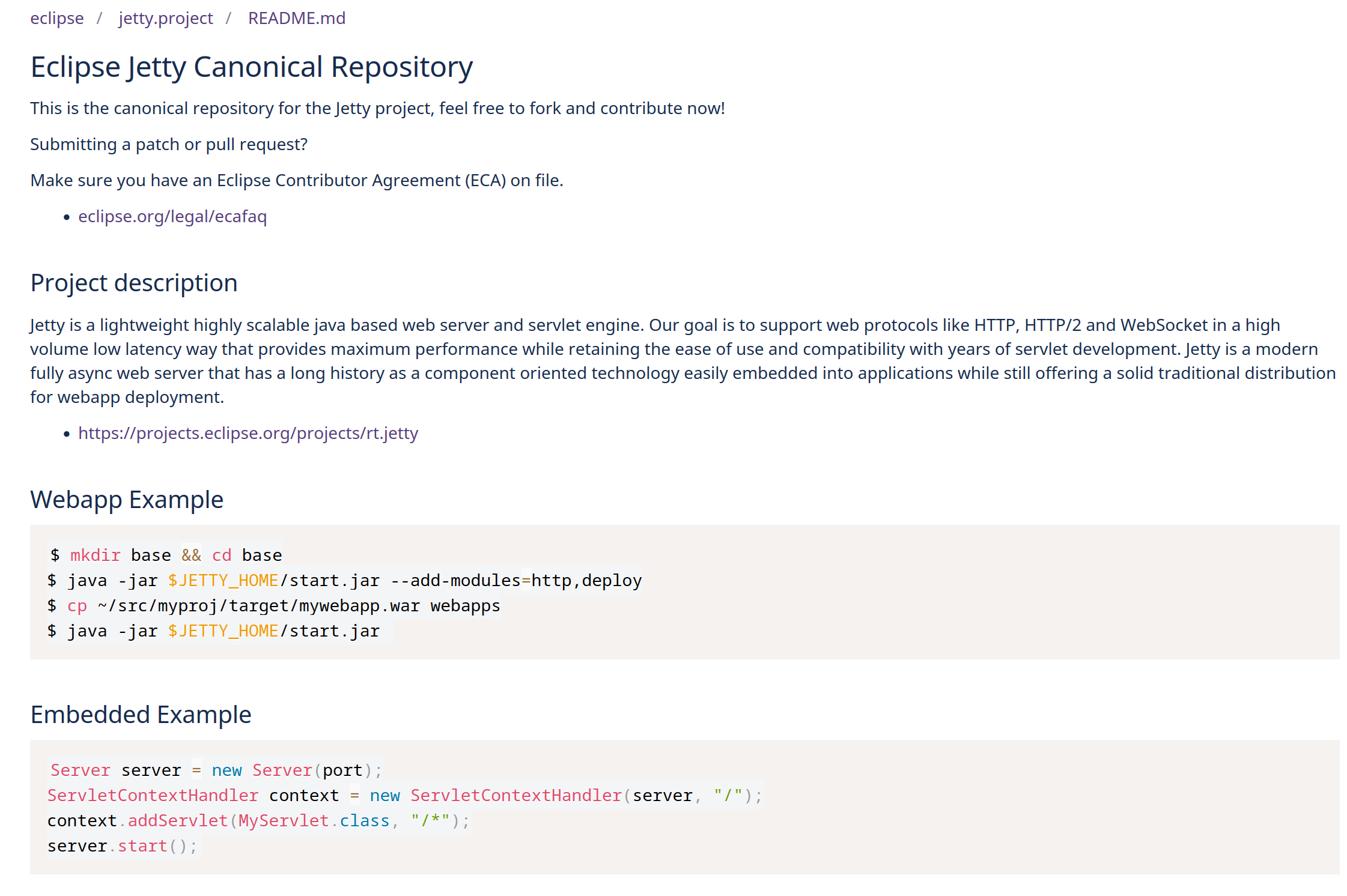Click the new Server(port) code line

click(215, 770)
